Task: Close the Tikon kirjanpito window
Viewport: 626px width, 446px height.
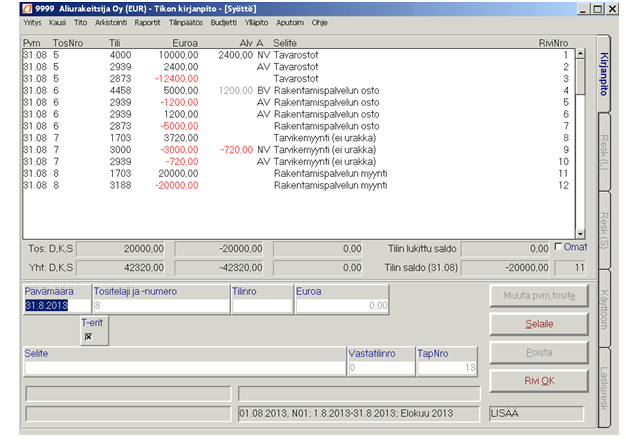Action: click(x=612, y=9)
